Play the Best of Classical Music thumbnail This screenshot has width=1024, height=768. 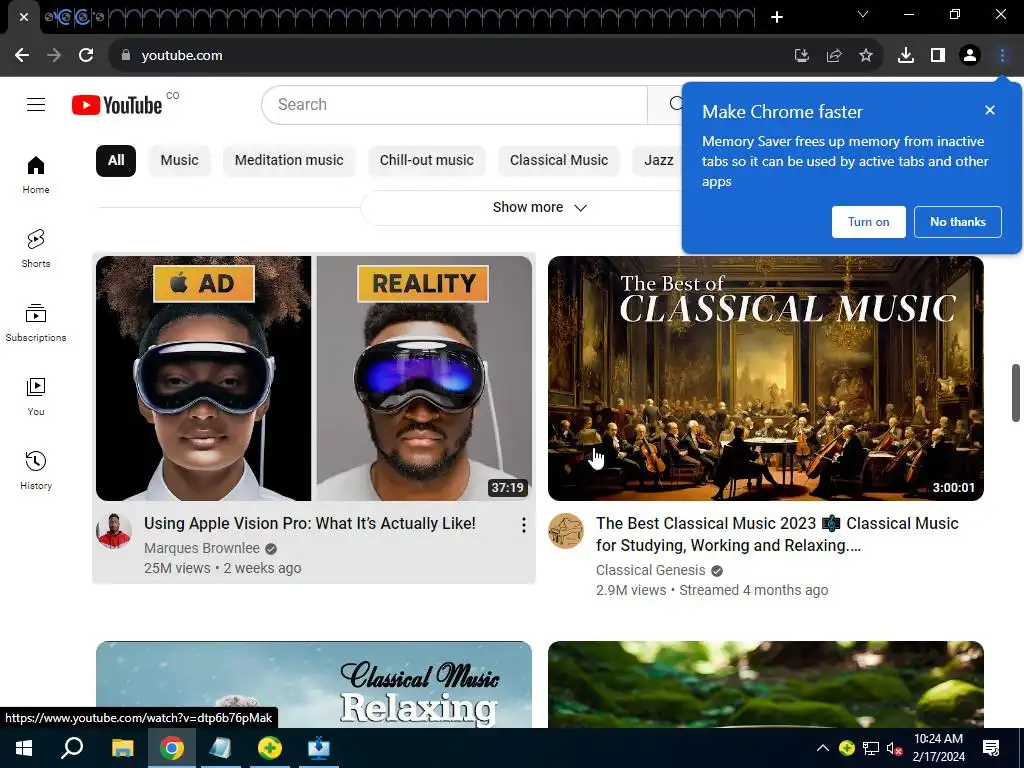point(766,379)
